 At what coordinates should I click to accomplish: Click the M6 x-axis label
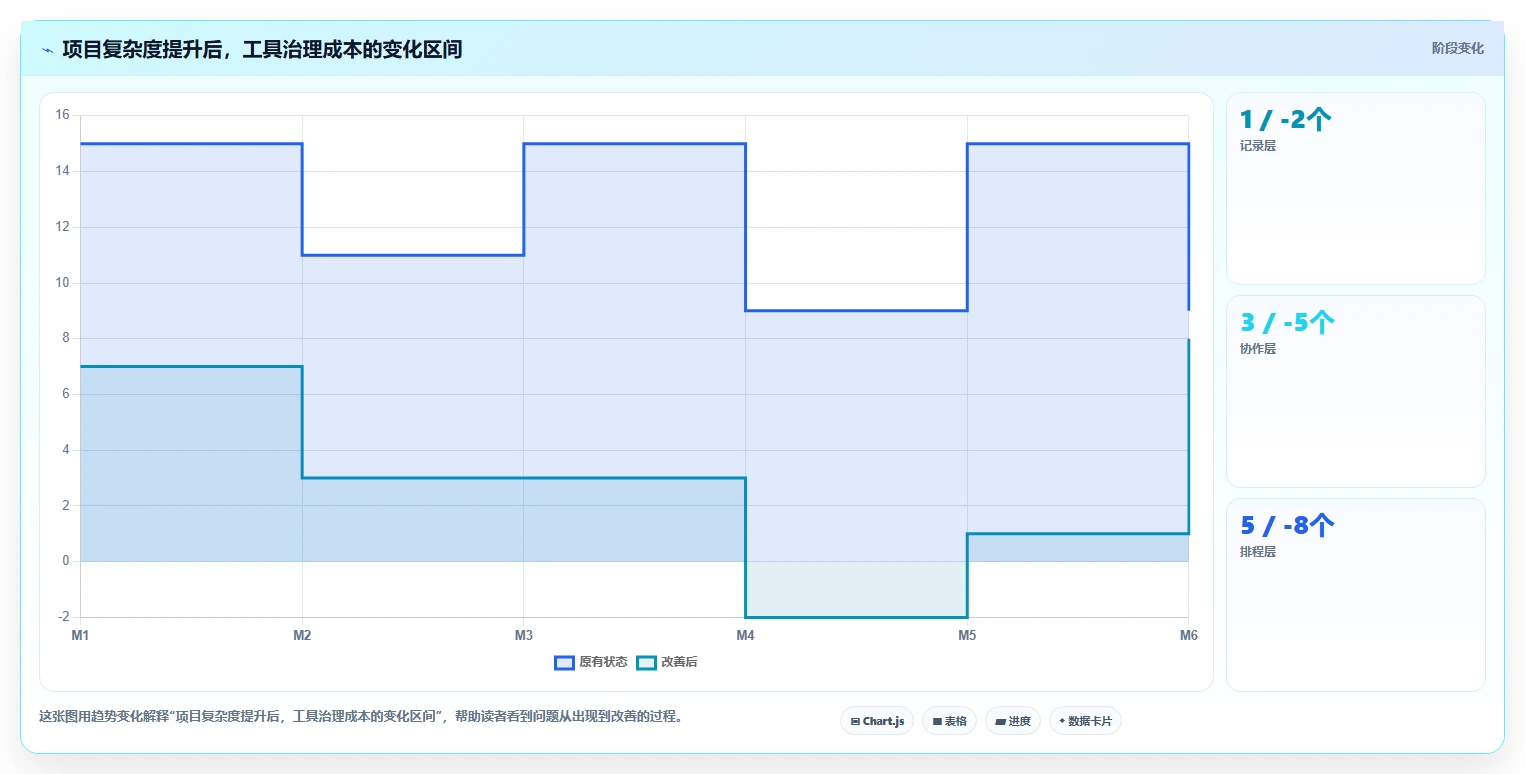1188,635
